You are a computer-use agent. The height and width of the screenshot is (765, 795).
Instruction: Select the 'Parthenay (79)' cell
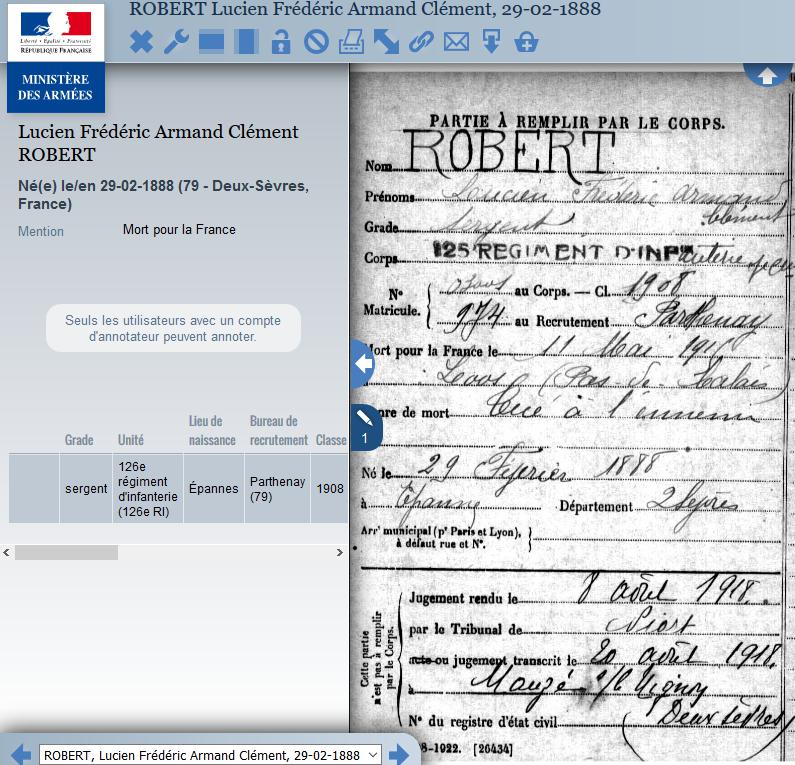pos(277,488)
